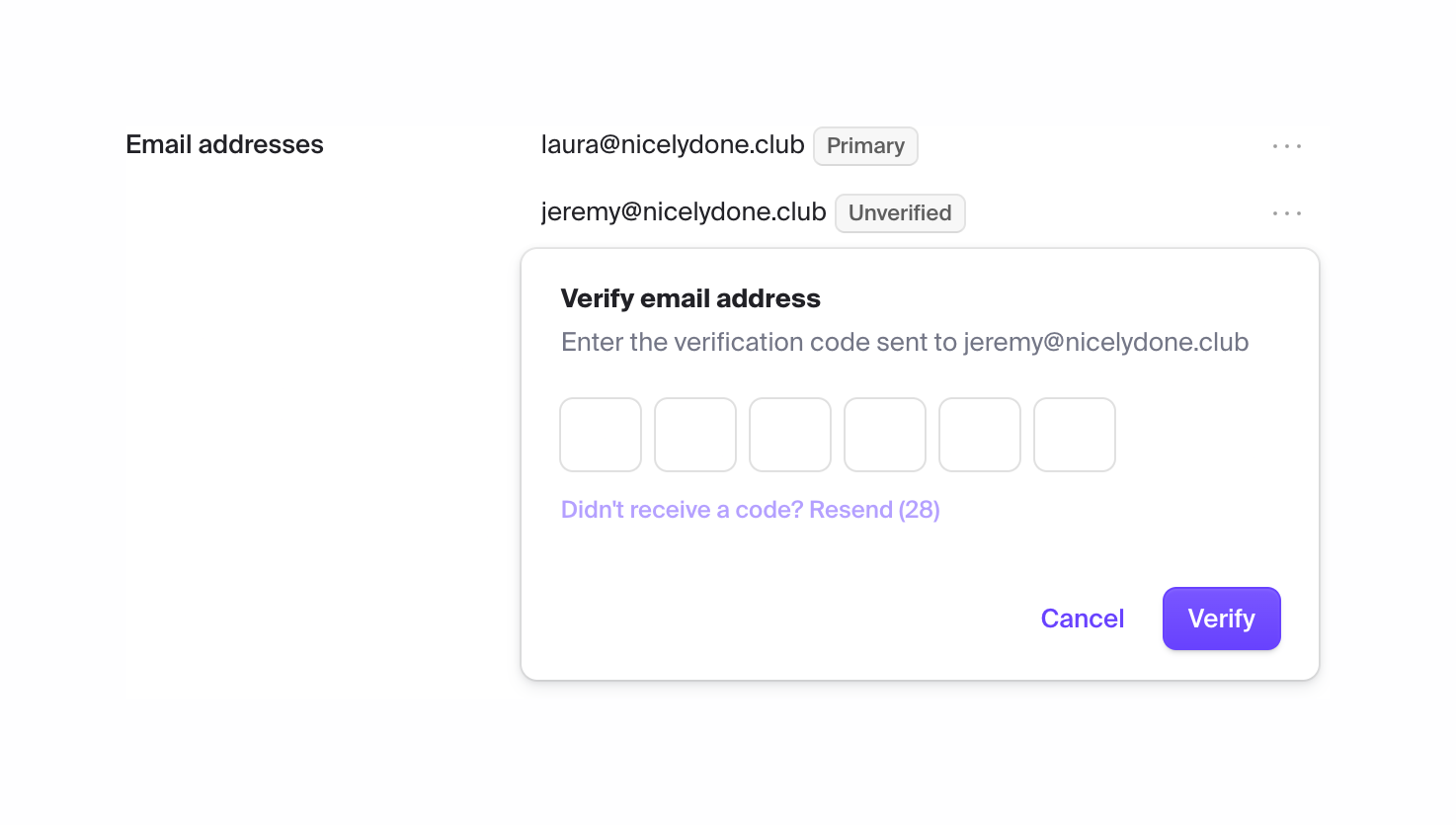Image resolution: width=1456 pixels, height=825 pixels.
Task: Focus the second verification code digit box
Action: (x=695, y=435)
